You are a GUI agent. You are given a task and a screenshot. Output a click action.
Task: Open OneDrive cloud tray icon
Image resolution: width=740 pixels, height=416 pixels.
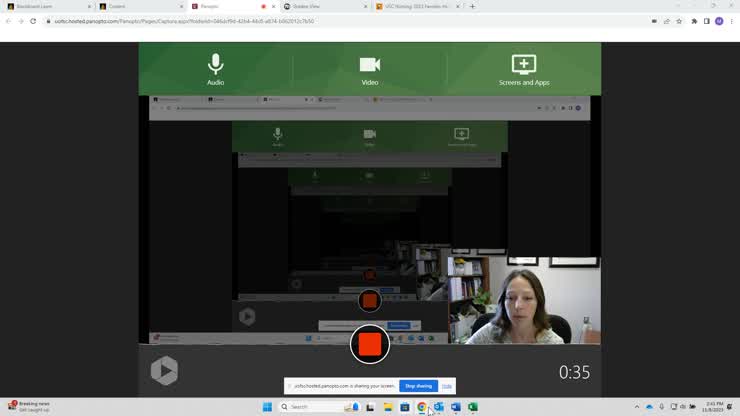[649, 407]
